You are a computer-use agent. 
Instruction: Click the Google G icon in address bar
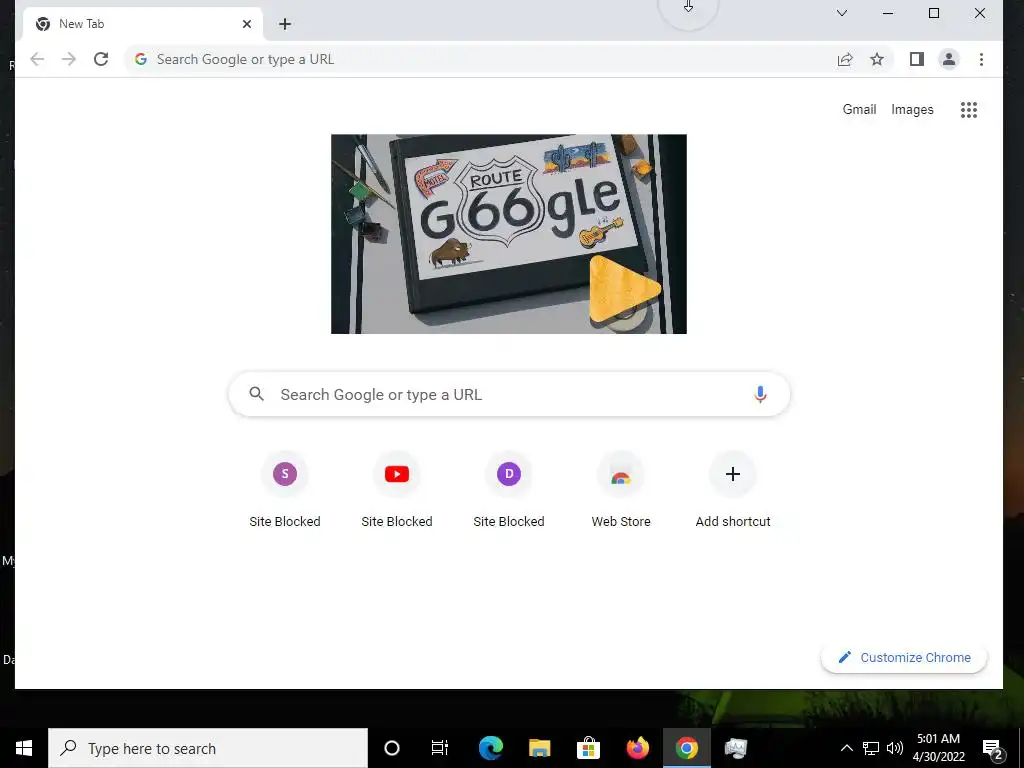(140, 59)
